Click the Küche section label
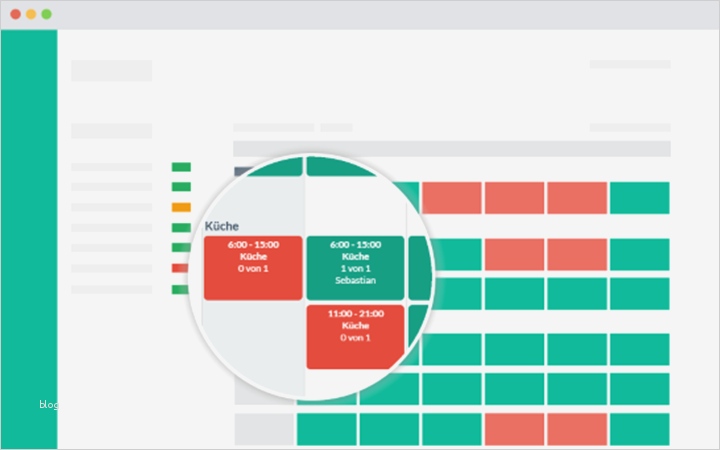The image size is (720, 450). (x=222, y=226)
